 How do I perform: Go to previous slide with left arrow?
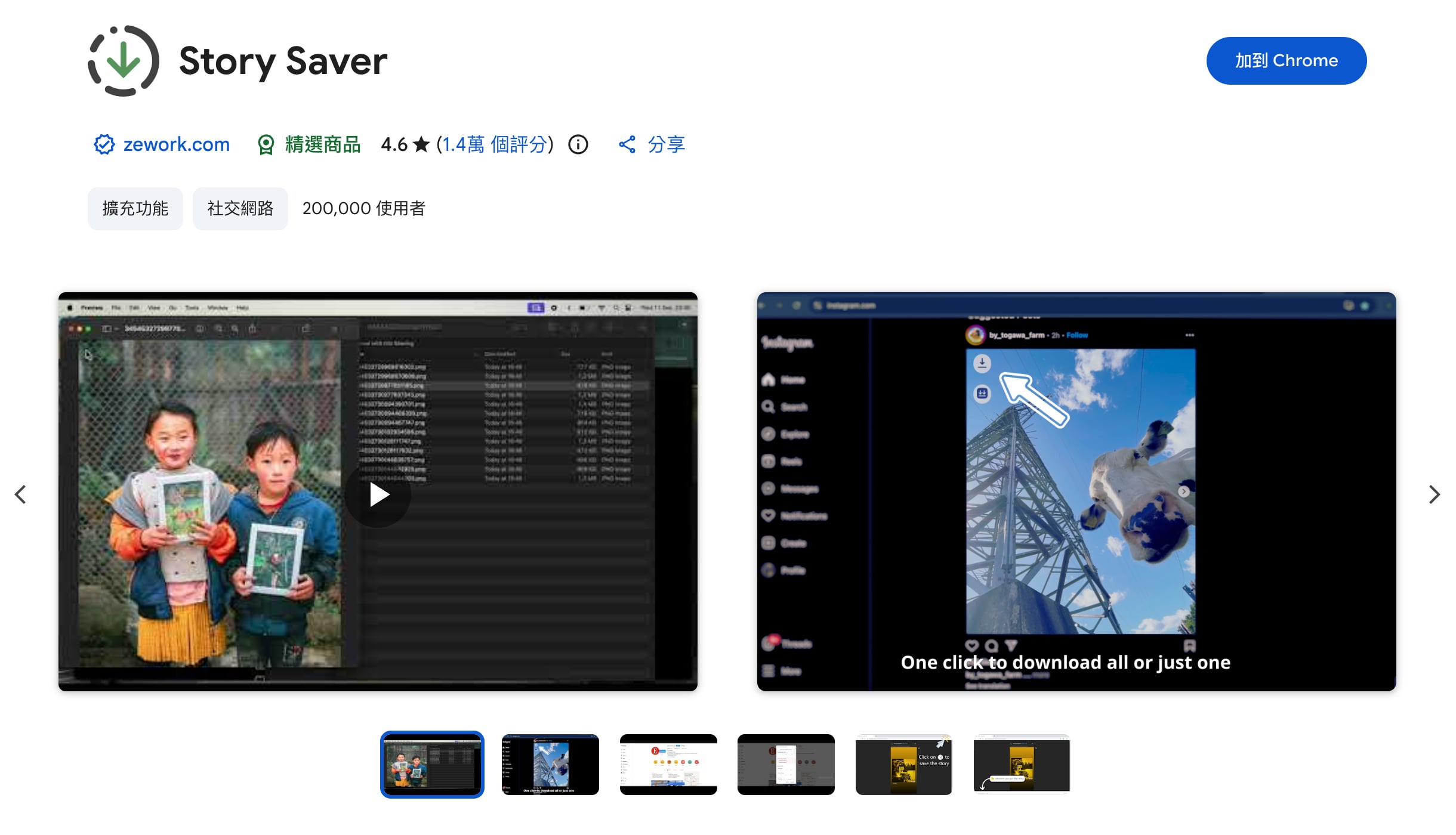click(20, 494)
